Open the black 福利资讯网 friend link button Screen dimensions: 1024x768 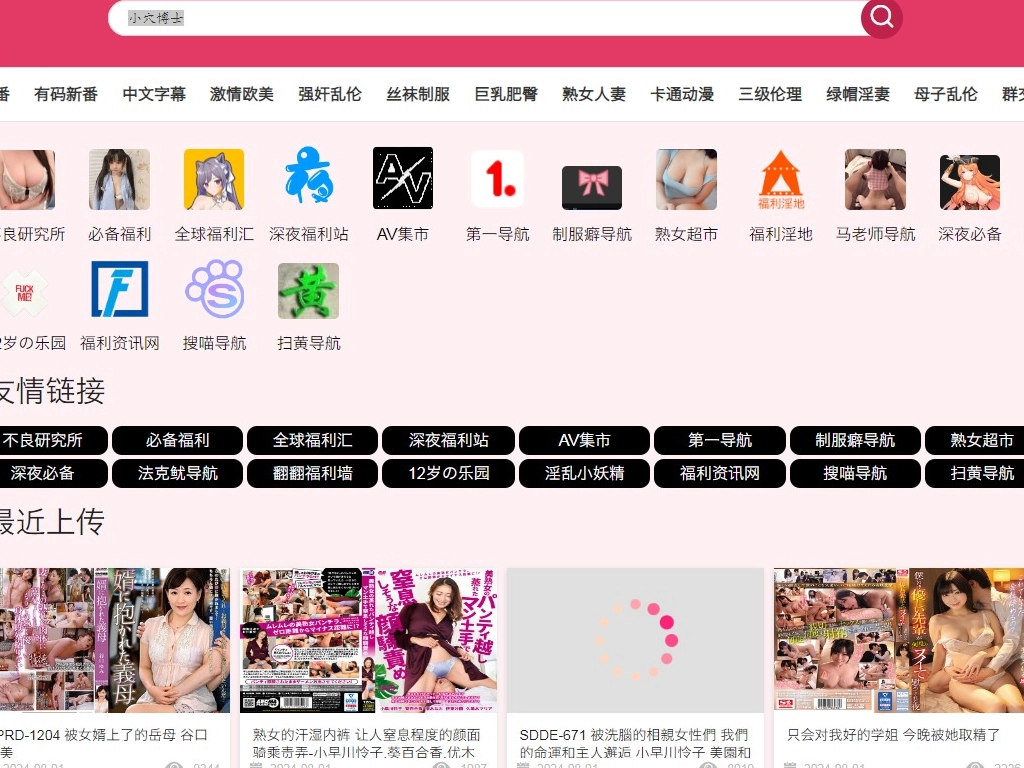point(720,473)
